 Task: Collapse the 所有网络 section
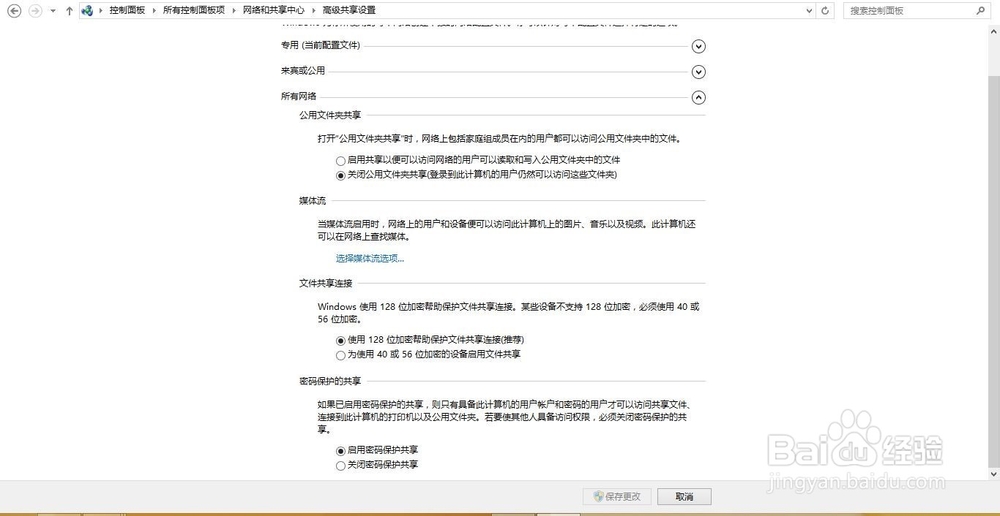point(699,98)
